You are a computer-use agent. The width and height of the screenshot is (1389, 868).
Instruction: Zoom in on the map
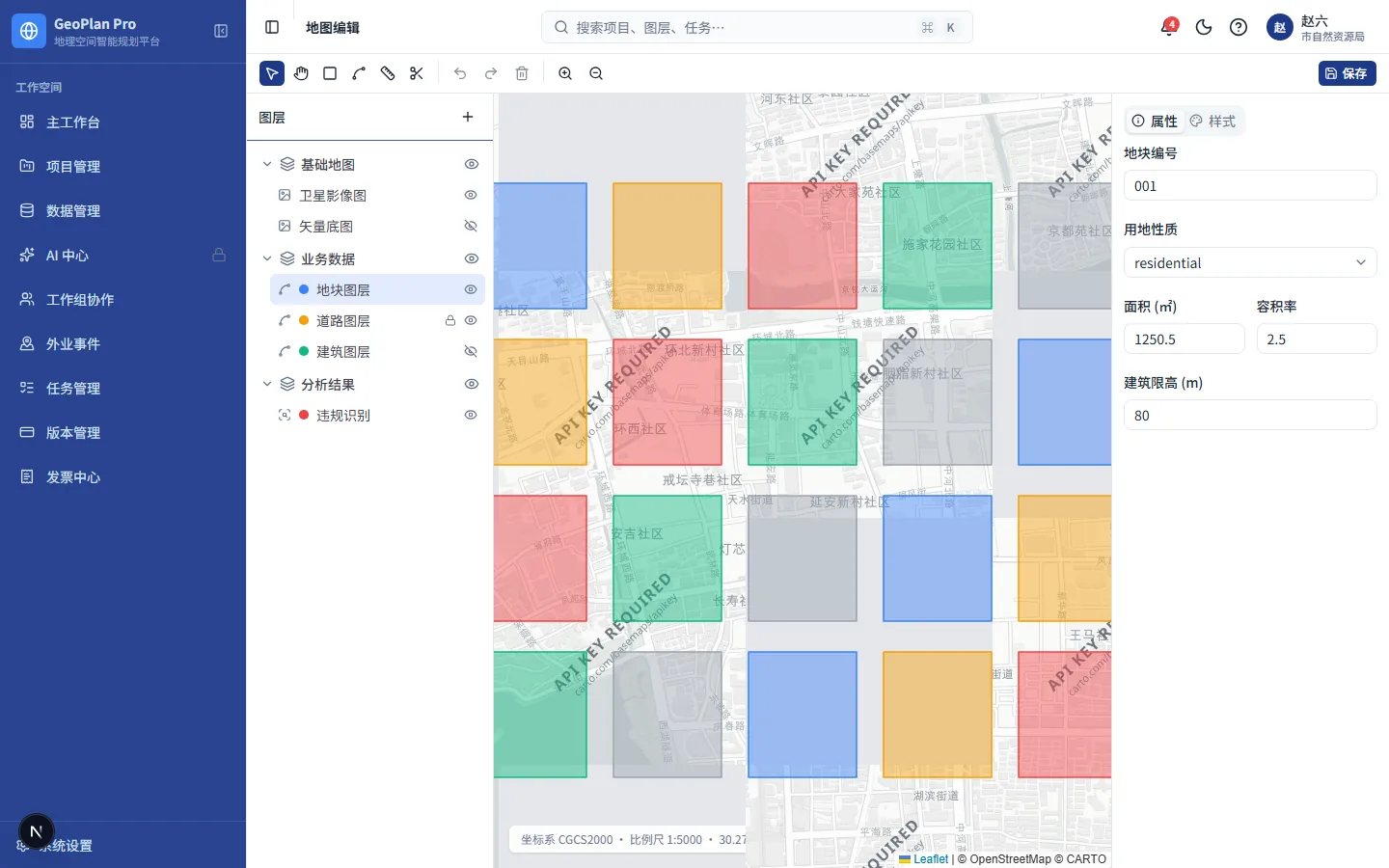pyautogui.click(x=565, y=73)
